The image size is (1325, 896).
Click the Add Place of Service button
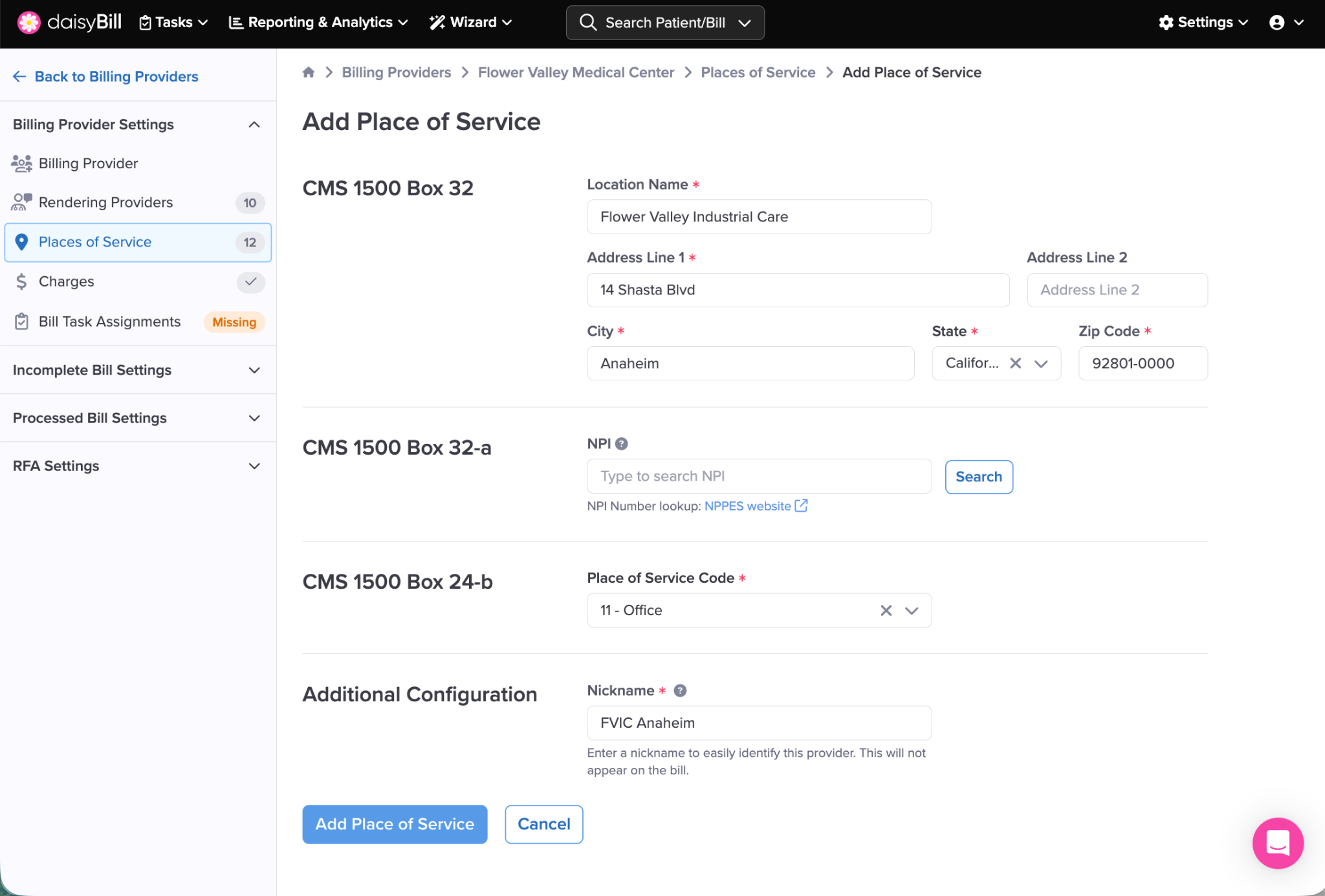395,824
